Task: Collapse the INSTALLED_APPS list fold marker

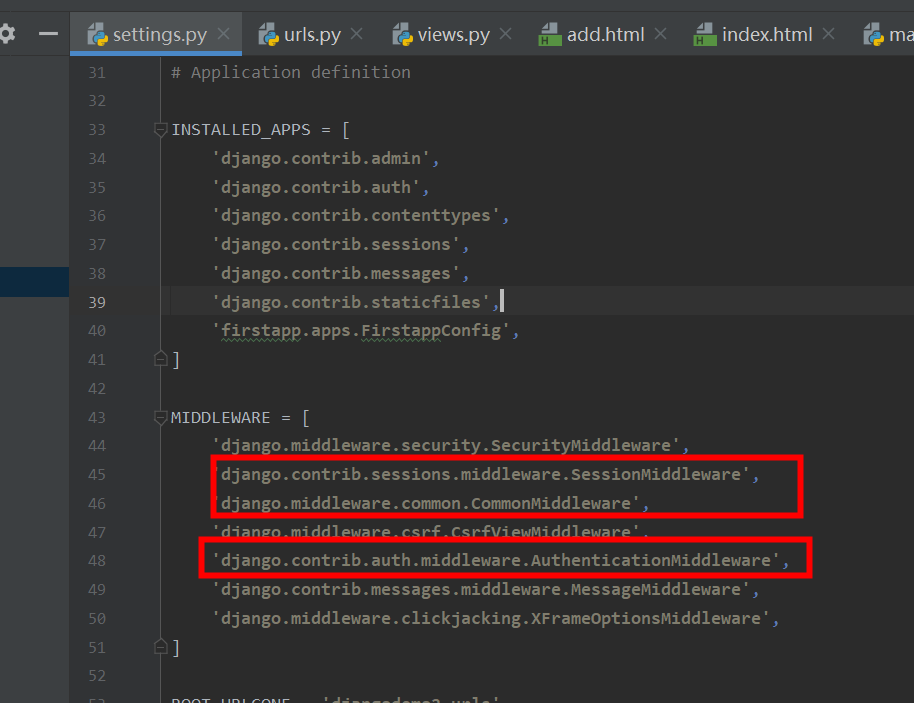Action: (161, 129)
